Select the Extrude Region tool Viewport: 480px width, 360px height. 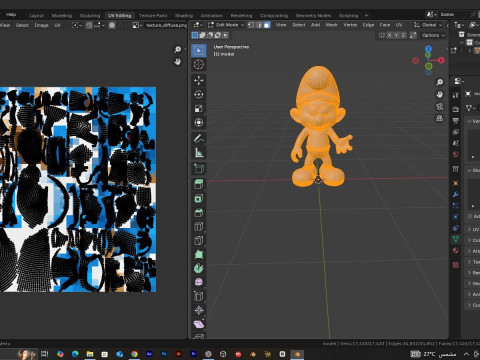[x=199, y=184]
